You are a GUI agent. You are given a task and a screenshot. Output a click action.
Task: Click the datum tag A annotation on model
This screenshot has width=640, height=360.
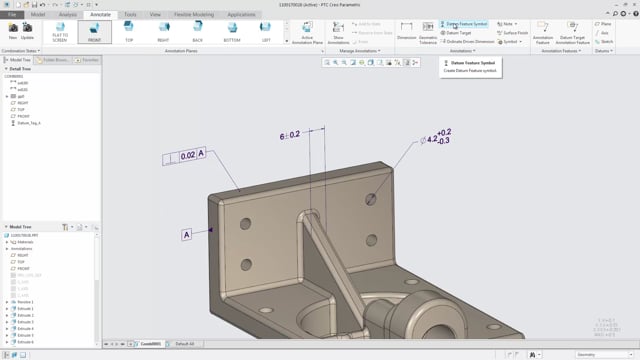(187, 235)
